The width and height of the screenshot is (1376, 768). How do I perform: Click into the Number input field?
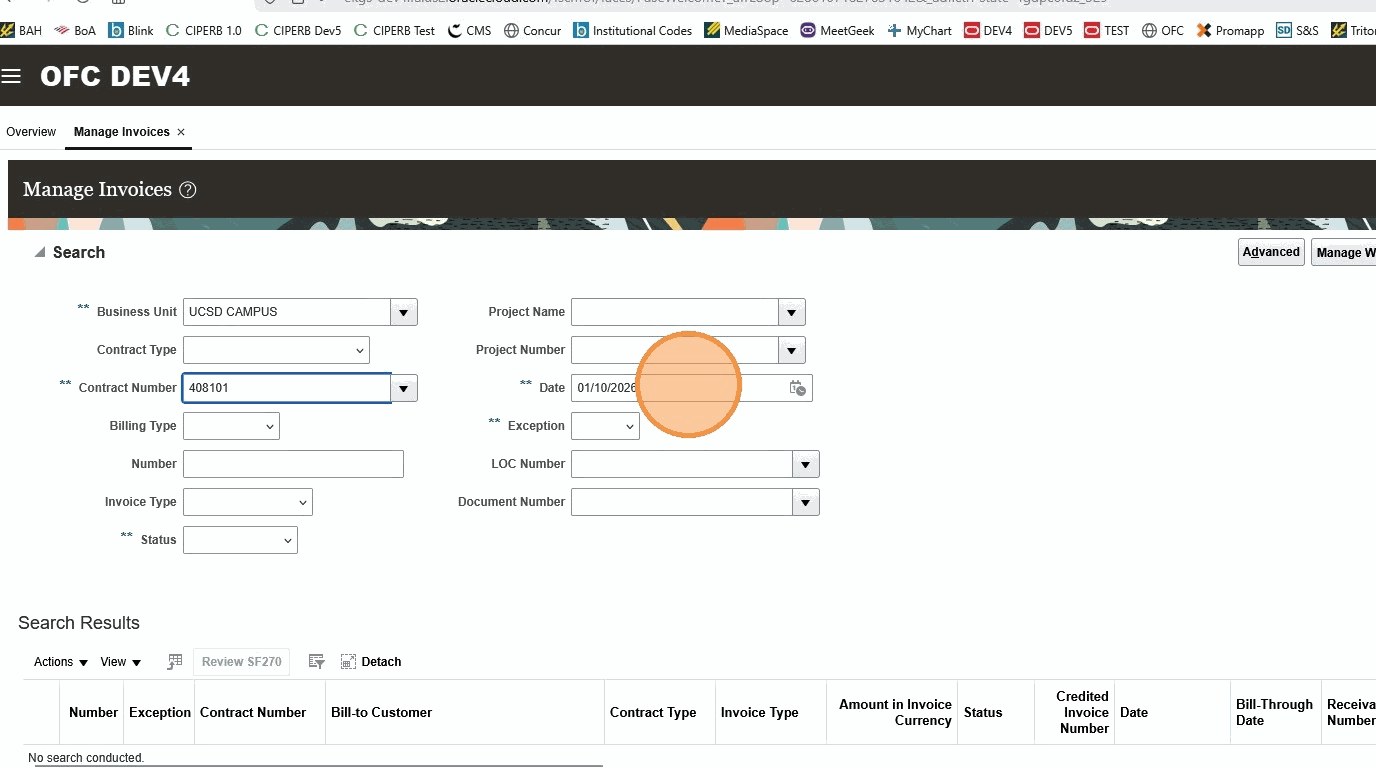[x=293, y=464]
